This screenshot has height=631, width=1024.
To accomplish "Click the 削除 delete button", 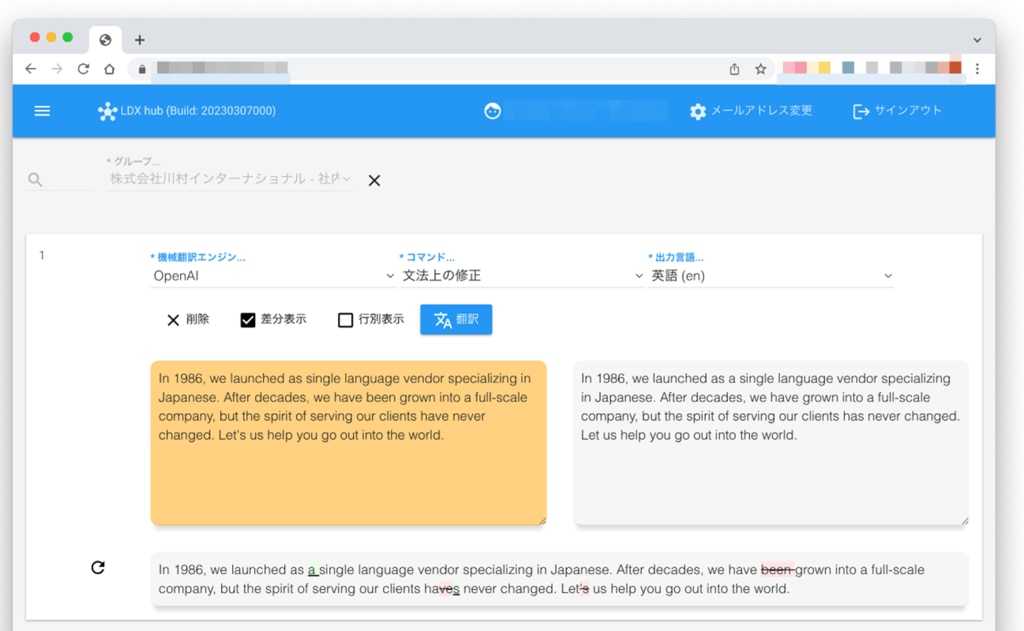I will point(187,320).
